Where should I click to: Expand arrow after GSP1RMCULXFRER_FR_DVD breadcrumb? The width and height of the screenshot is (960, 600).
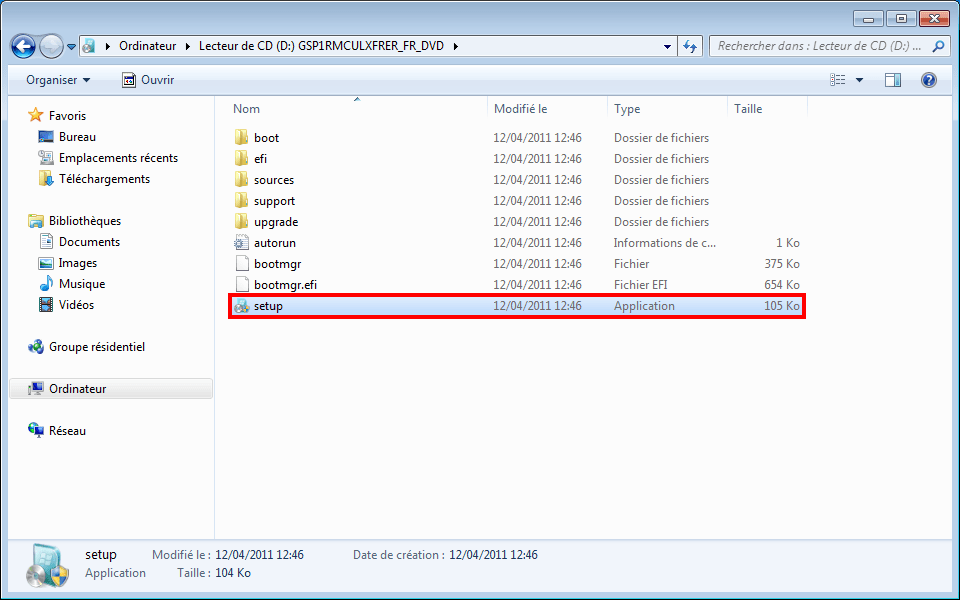(x=456, y=46)
